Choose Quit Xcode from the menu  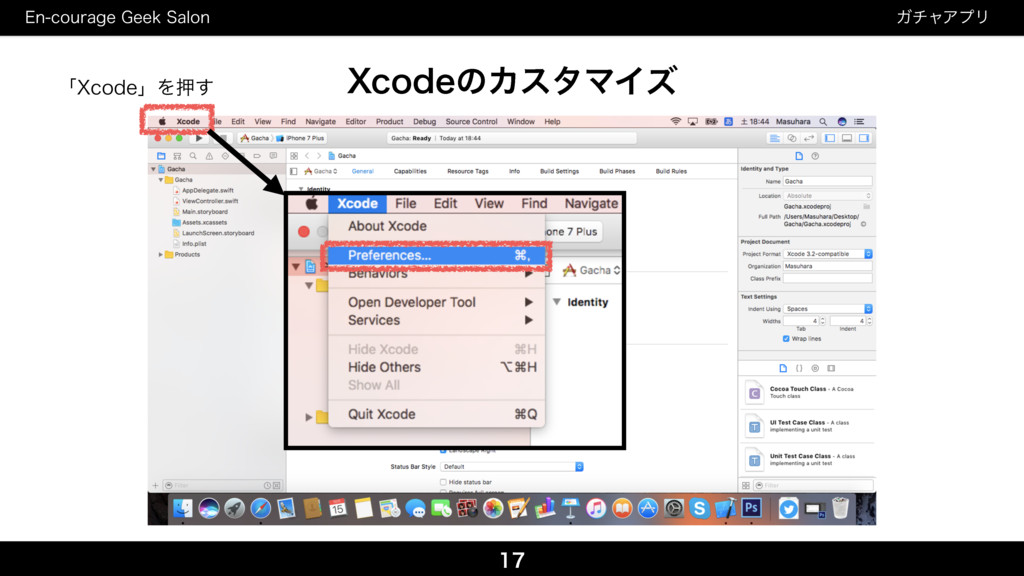point(437,414)
